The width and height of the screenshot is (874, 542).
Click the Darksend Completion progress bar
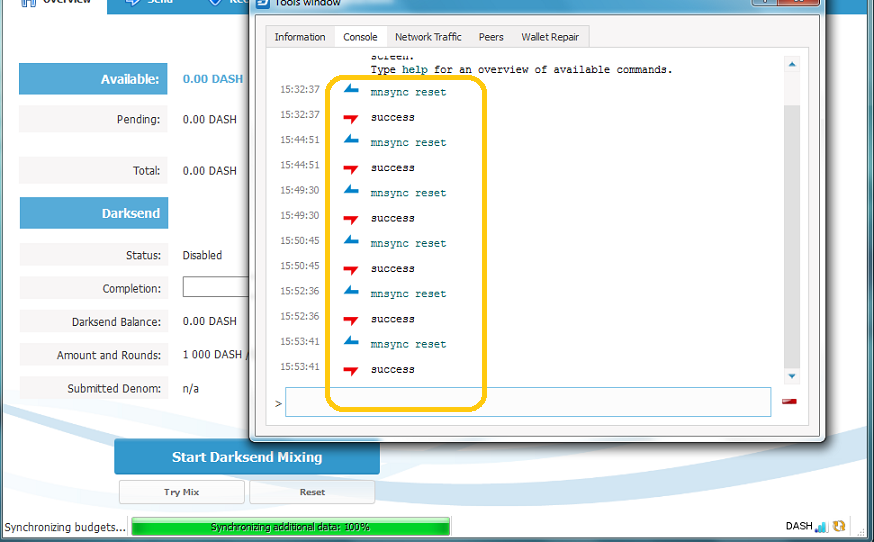coord(216,287)
